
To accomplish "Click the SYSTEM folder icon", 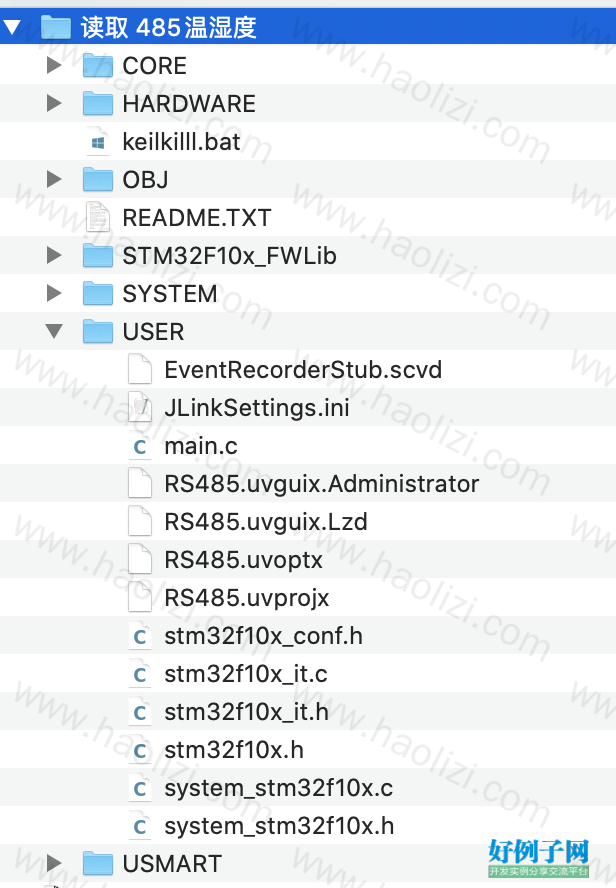I will 97,293.
